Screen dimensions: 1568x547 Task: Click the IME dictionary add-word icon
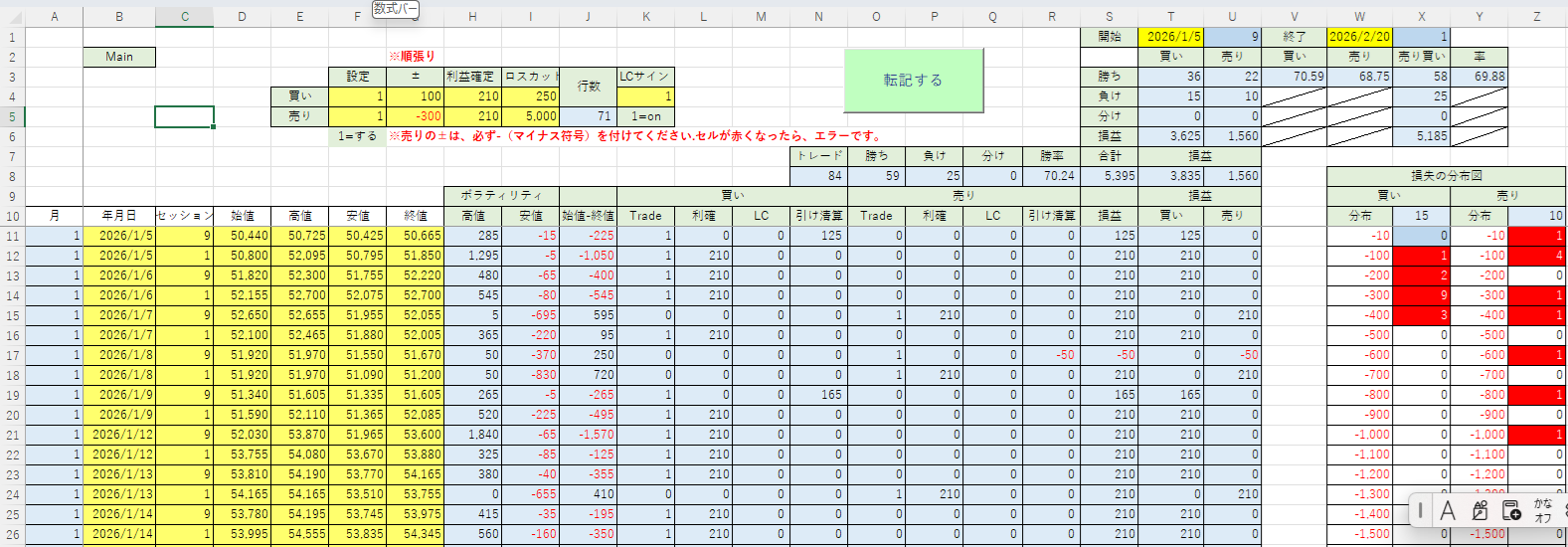point(1511,511)
